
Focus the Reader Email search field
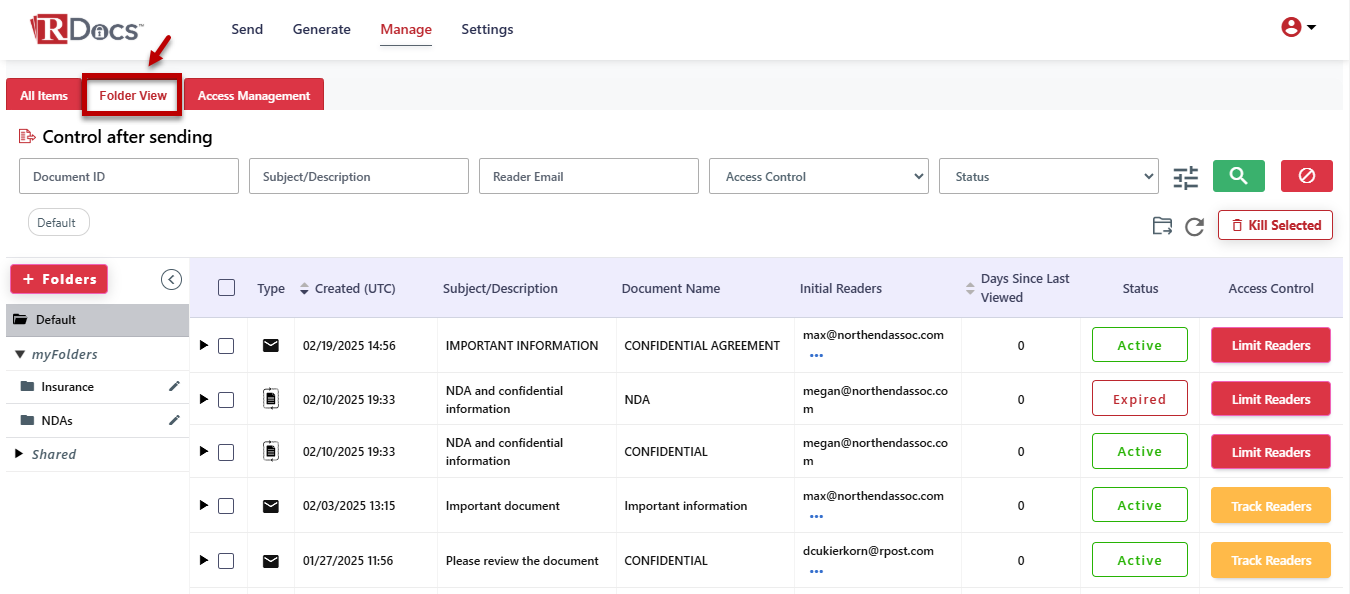589,176
